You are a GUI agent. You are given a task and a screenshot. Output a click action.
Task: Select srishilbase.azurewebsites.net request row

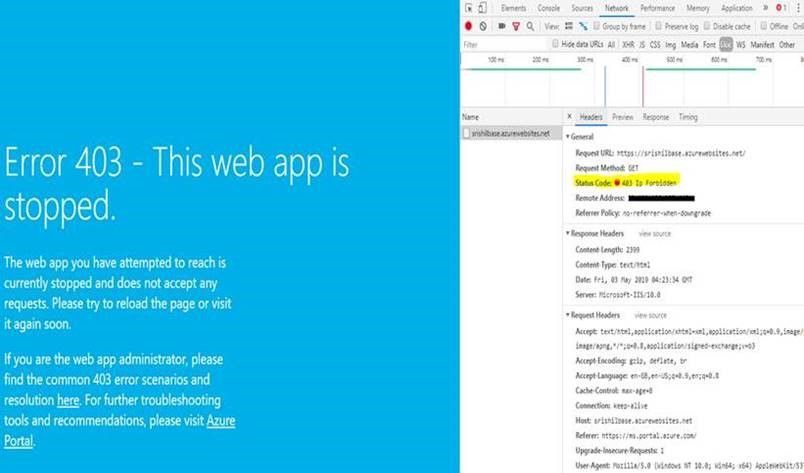click(x=511, y=133)
